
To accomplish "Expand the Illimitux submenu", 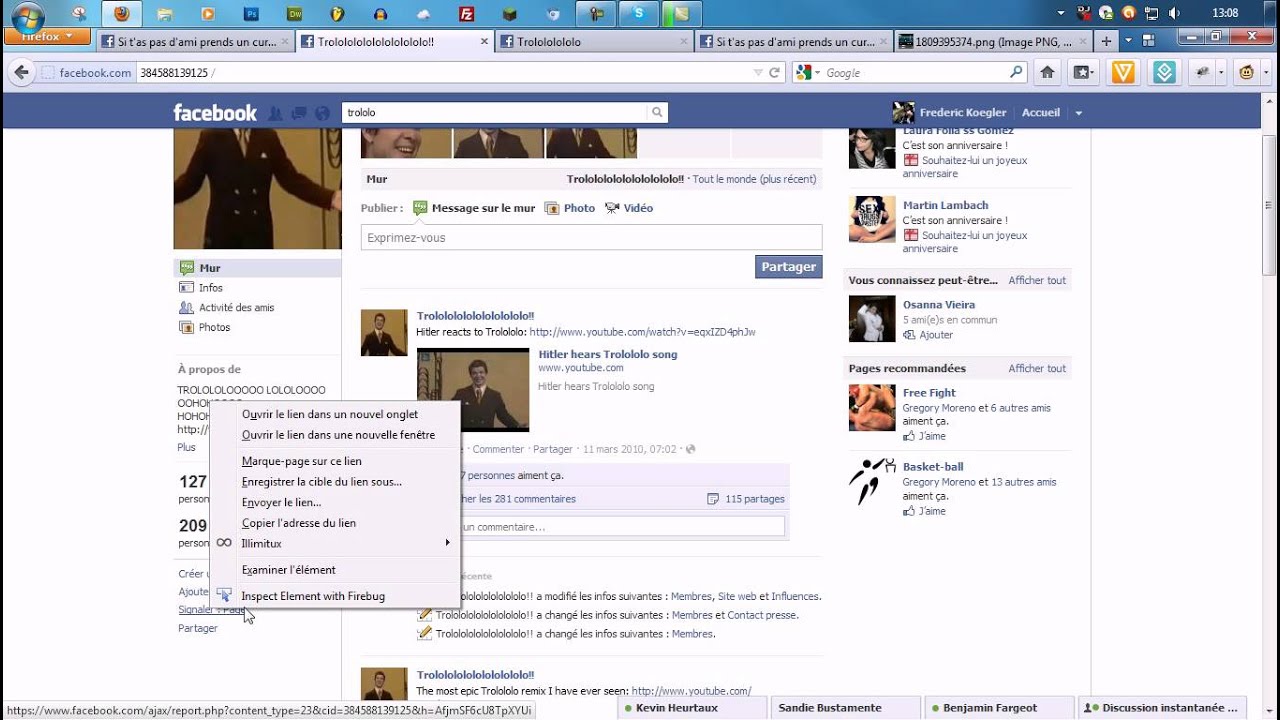I will 335,543.
